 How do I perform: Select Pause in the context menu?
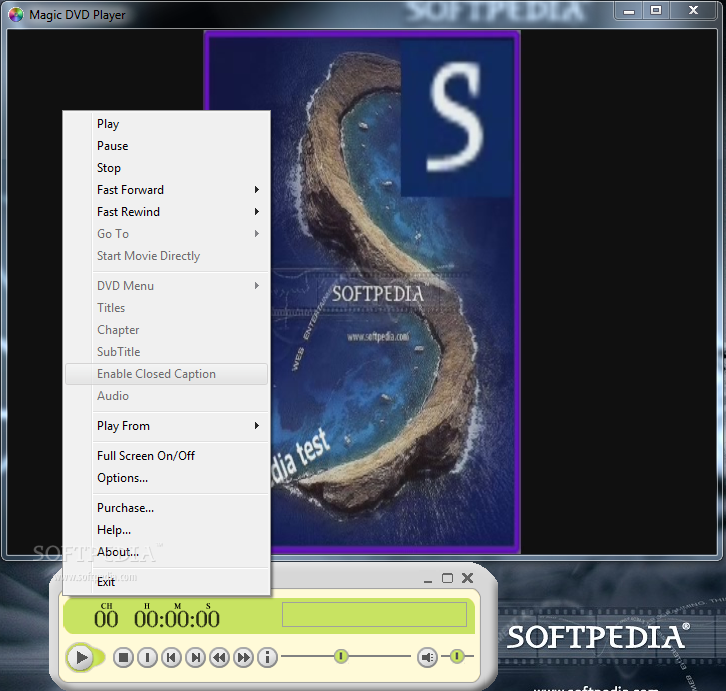pyautogui.click(x=167, y=146)
